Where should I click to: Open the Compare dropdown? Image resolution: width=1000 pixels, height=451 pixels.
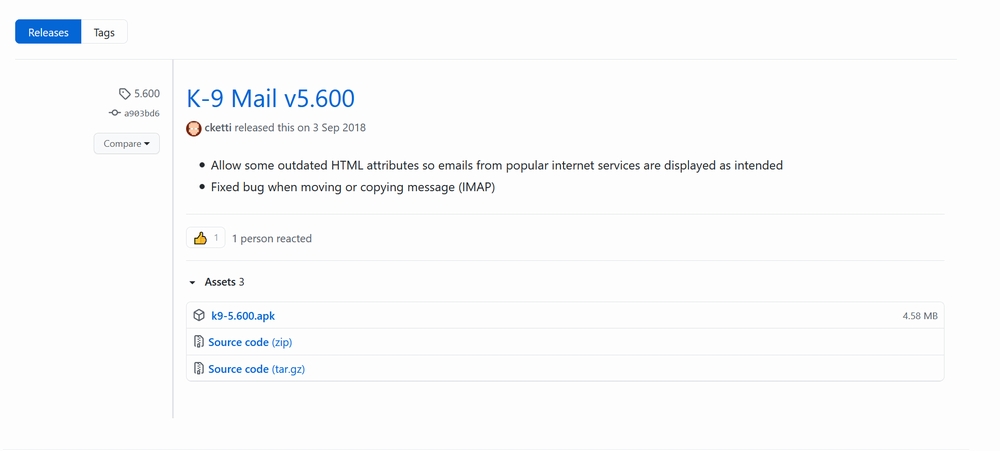pyautogui.click(x=126, y=144)
